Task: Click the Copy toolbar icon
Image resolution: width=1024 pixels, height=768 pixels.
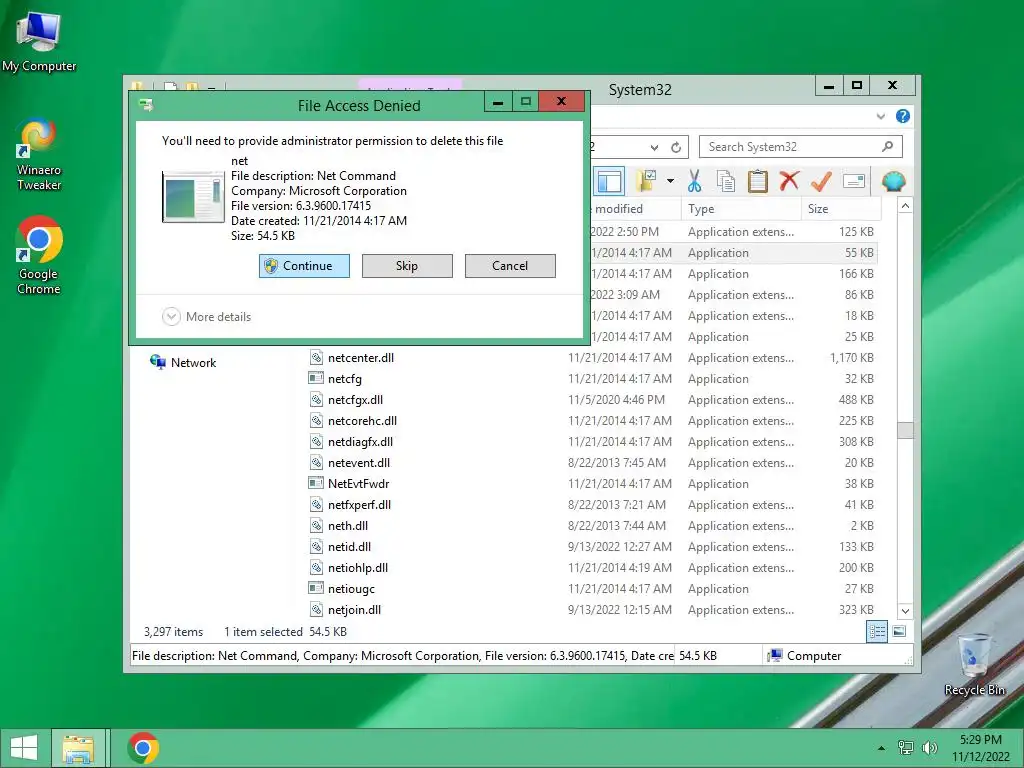Action: click(726, 181)
